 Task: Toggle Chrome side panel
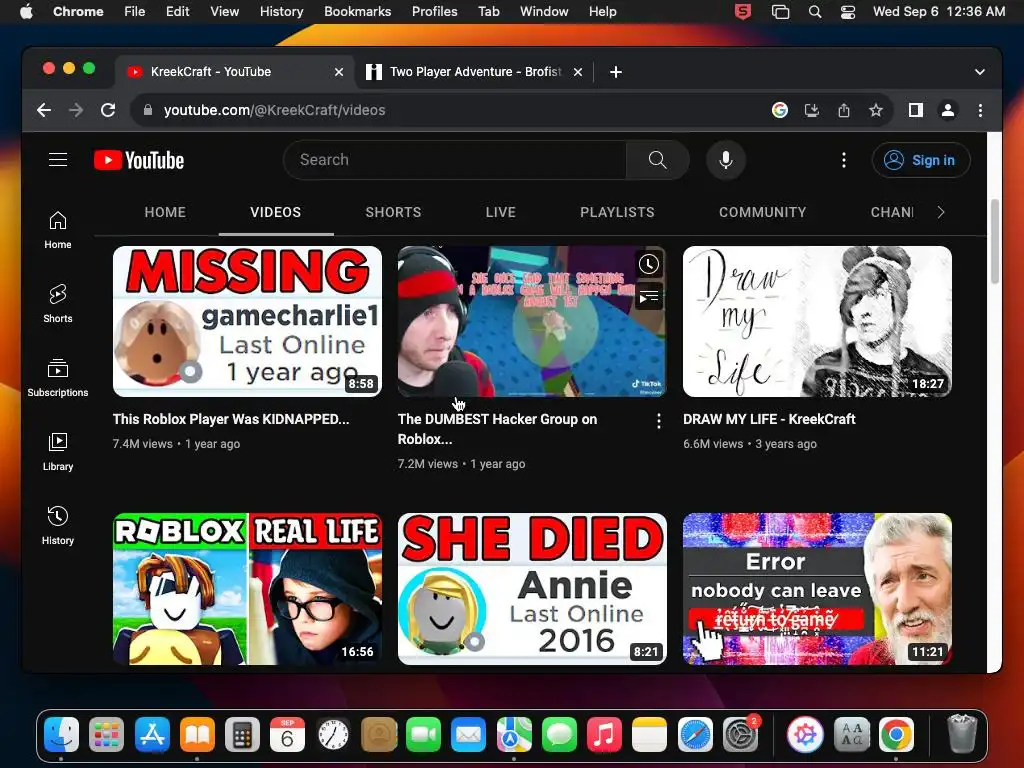(x=916, y=110)
